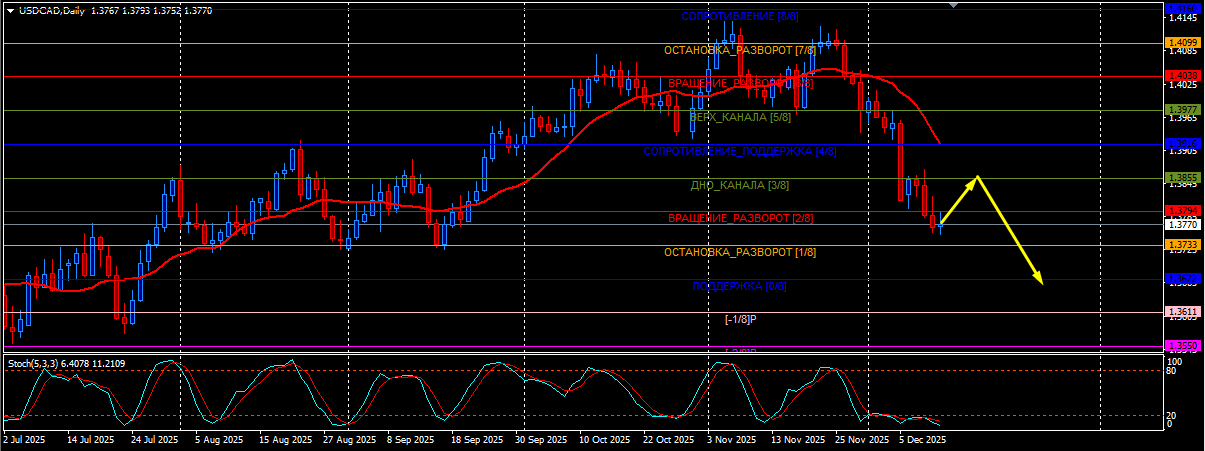Viewport: 1205px width, 451px height.
Task: Click the 1.4145 price scale value
Action: pos(1183,17)
